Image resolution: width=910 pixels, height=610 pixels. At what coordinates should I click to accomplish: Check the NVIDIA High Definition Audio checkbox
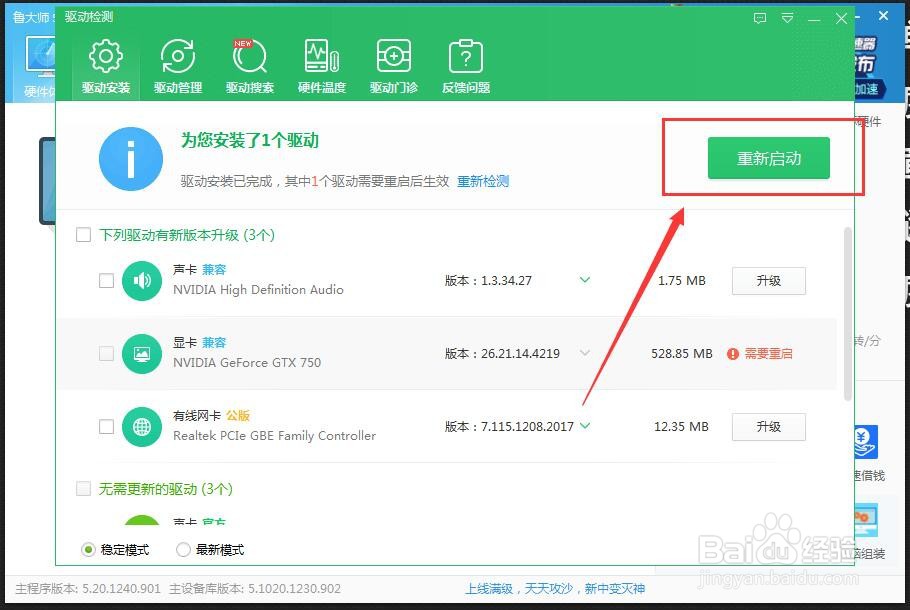106,281
